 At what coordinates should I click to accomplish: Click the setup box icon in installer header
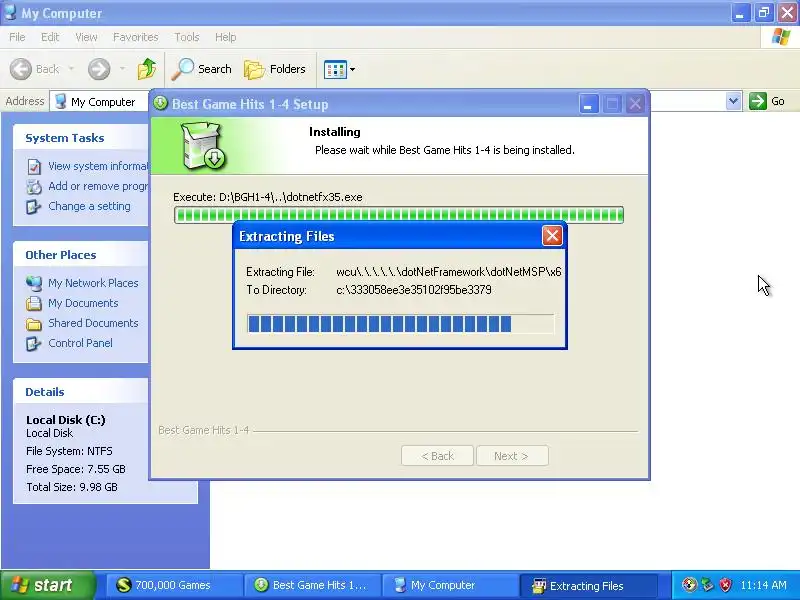click(x=204, y=145)
